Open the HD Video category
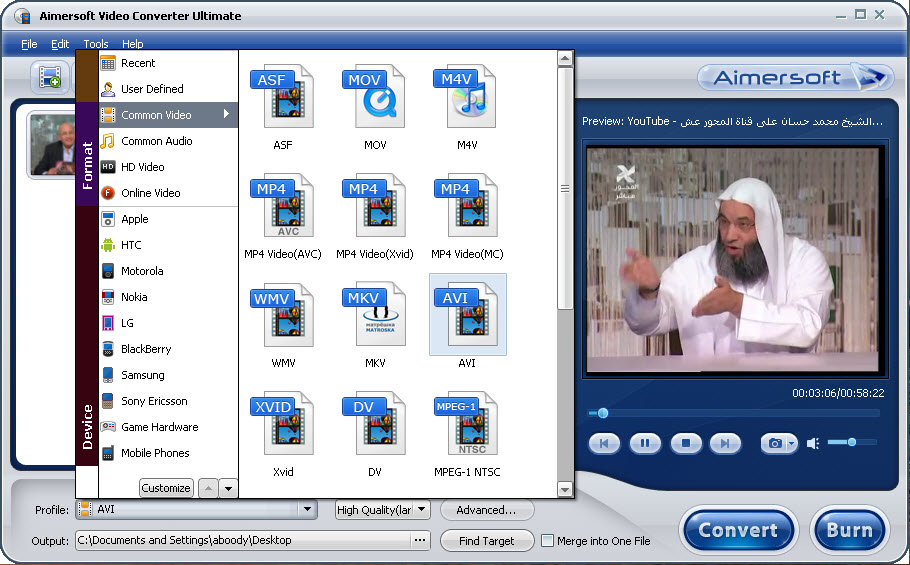 168,167
